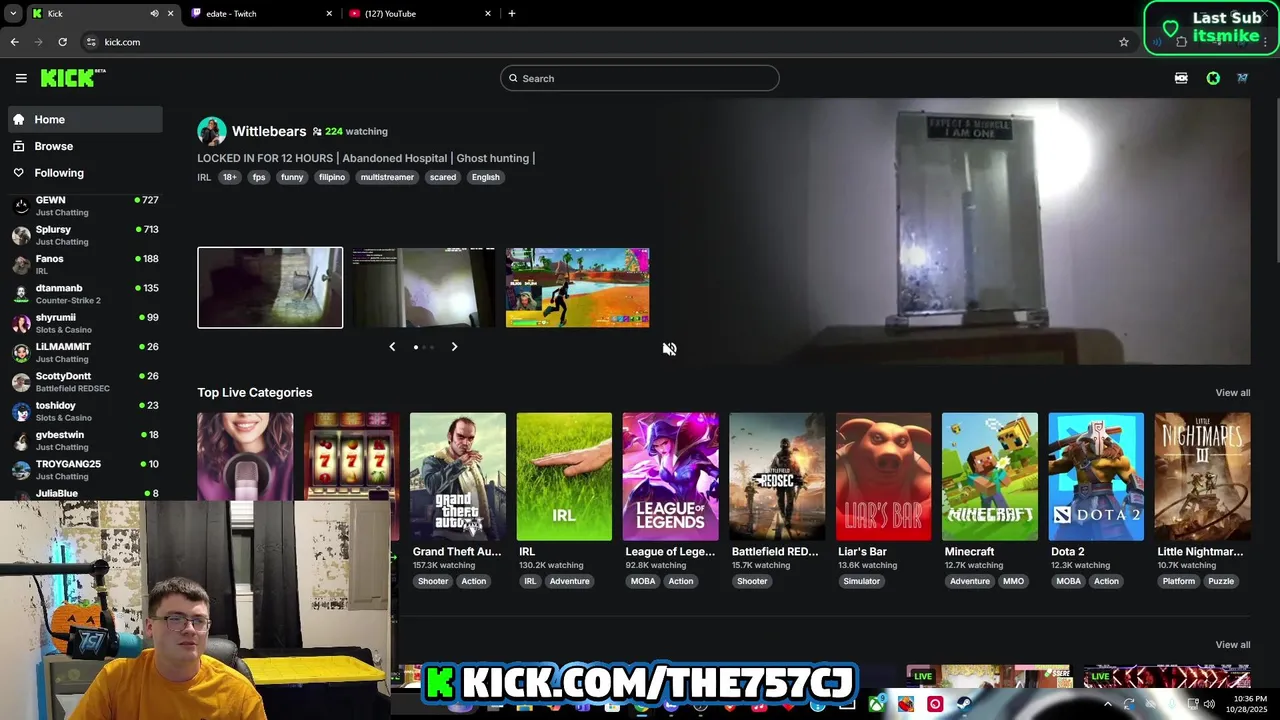Viewport: 1280px width, 720px height.
Task: Focus the Search field
Action: tap(640, 78)
